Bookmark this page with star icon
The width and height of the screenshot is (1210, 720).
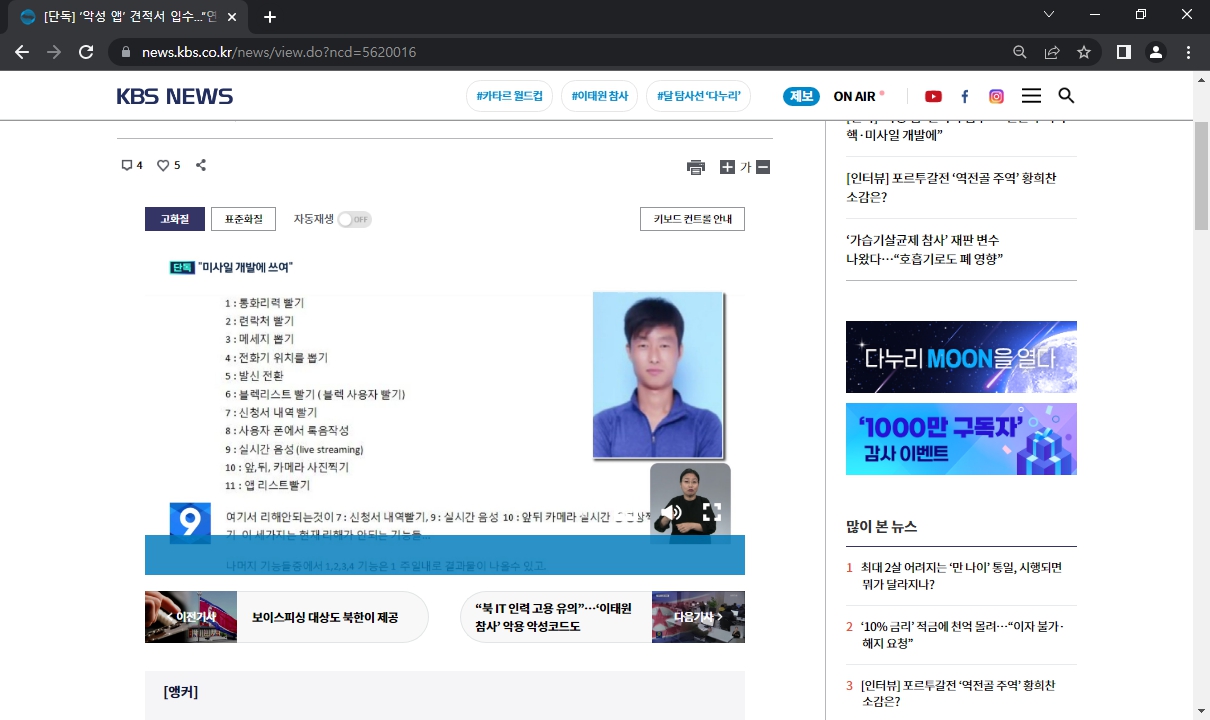1084,52
